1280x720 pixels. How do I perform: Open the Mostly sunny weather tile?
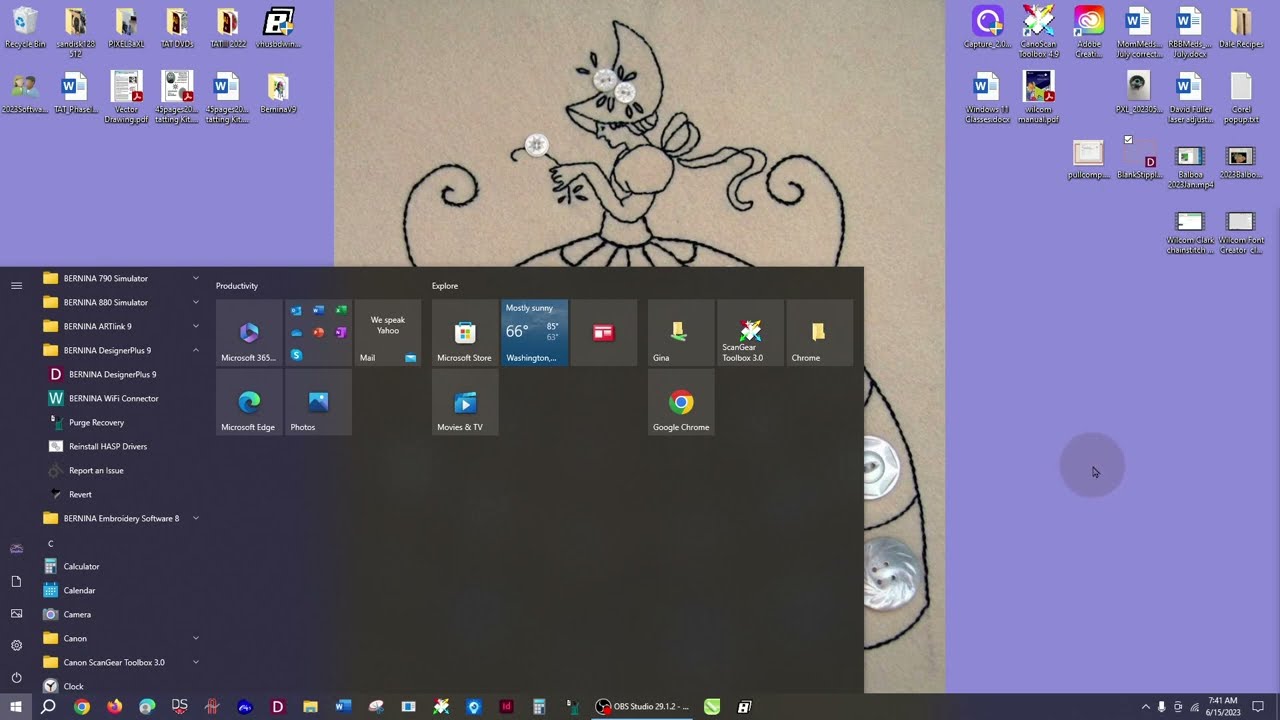coord(534,333)
